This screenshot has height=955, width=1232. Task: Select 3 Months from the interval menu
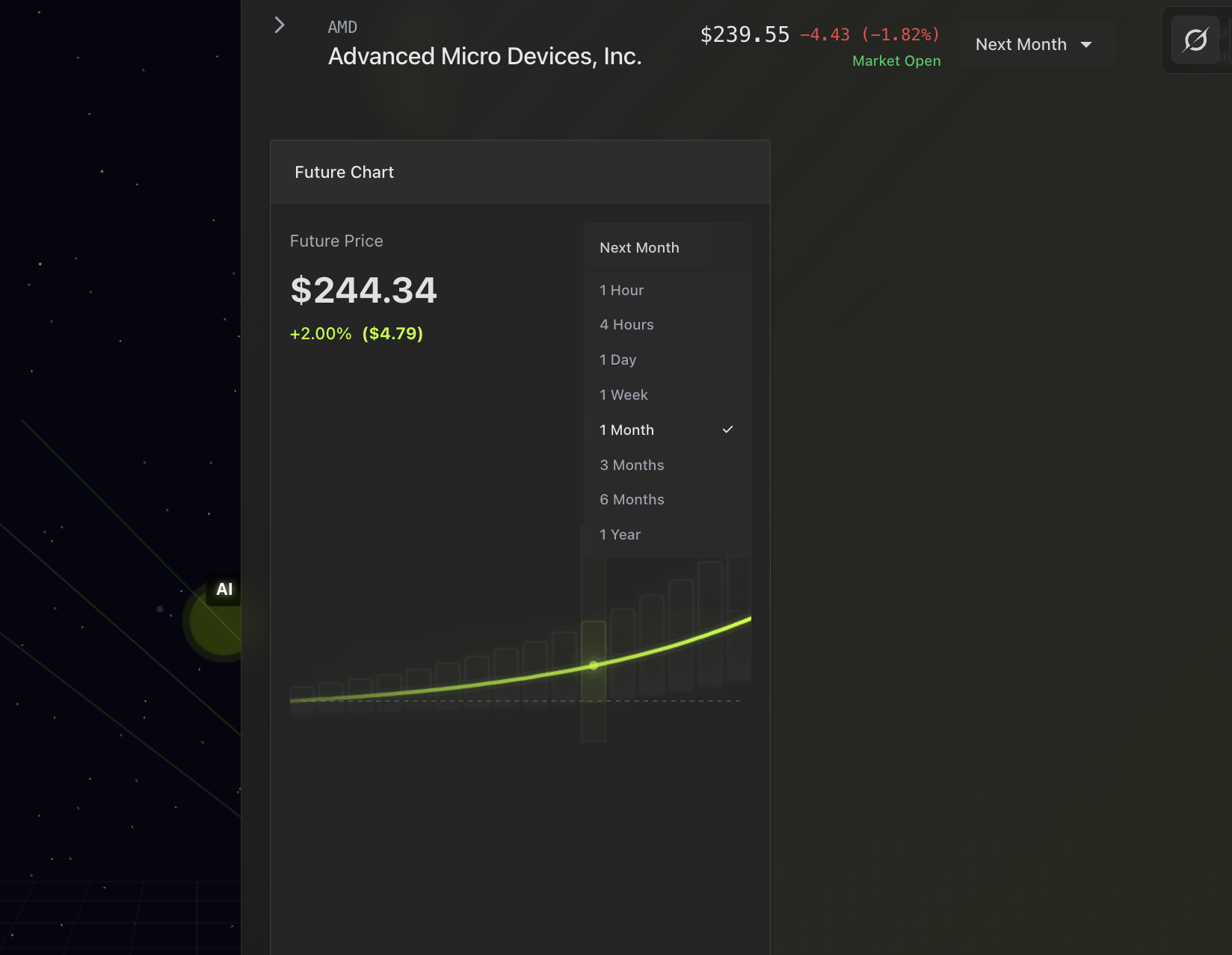tap(632, 465)
